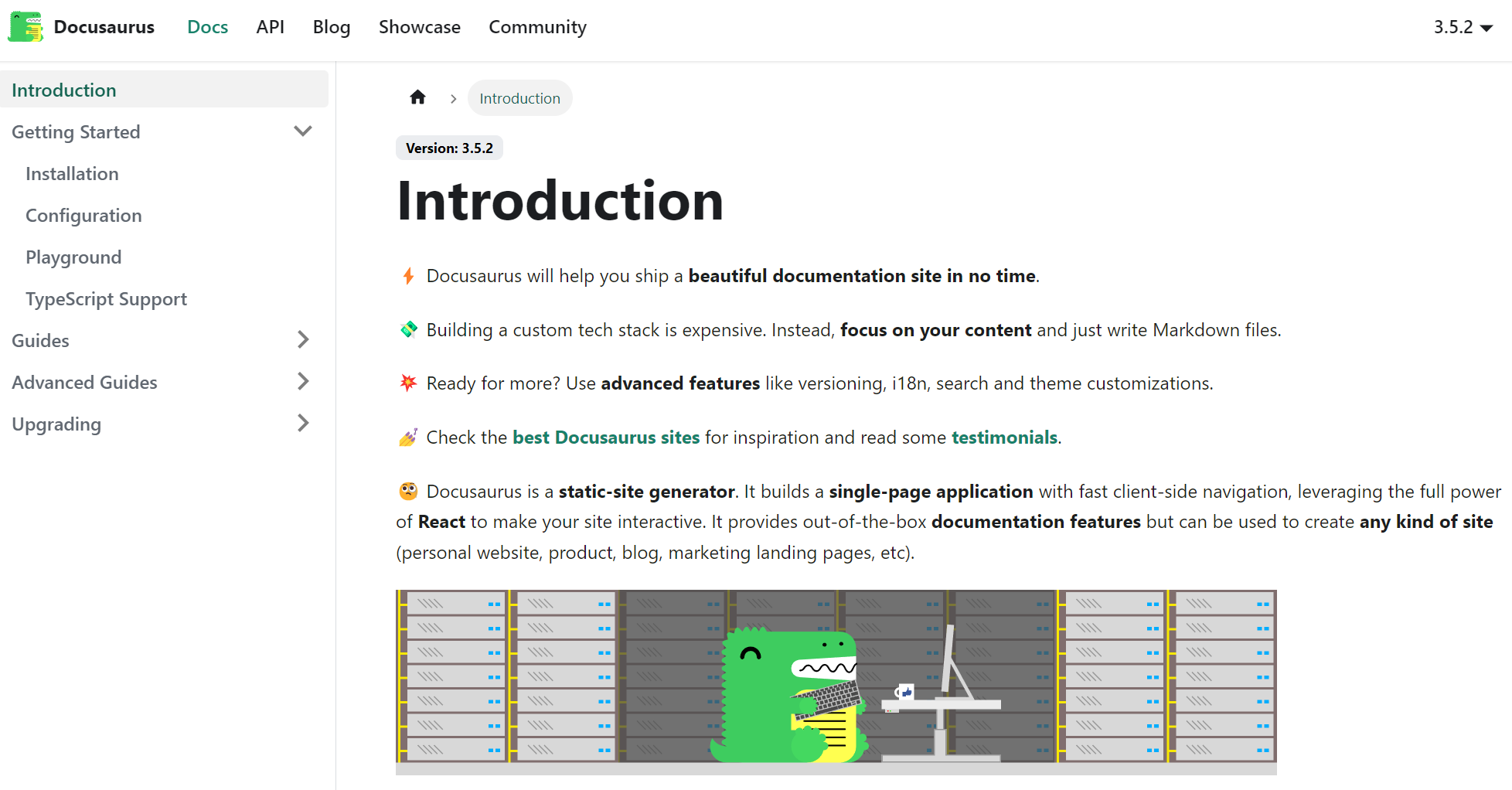
Task: Open the 3.5.2 version dropdown
Action: [1463, 27]
